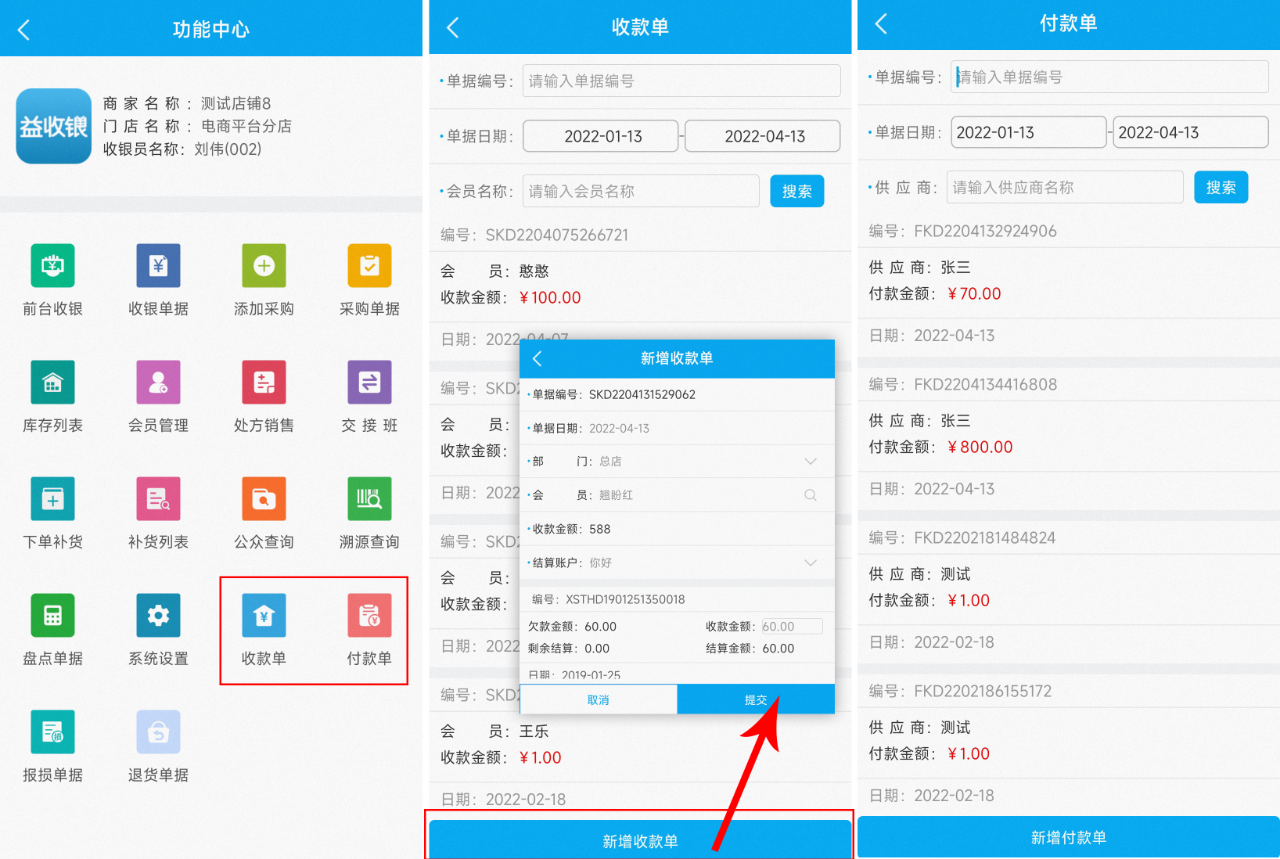
Task: Open the 溯源查询 traceability query icon
Action: coord(369,499)
